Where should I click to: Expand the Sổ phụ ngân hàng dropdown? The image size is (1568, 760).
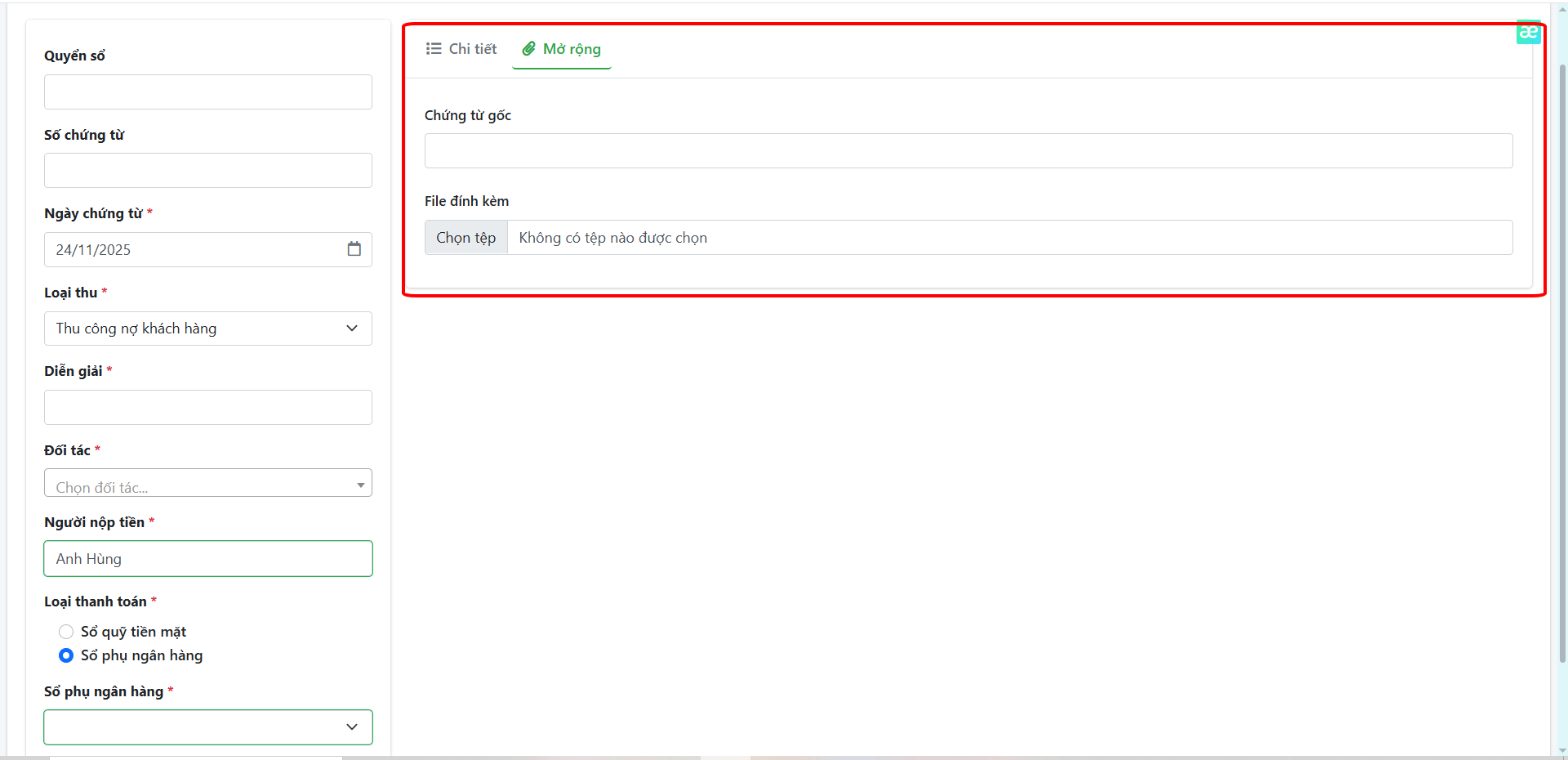tap(207, 727)
